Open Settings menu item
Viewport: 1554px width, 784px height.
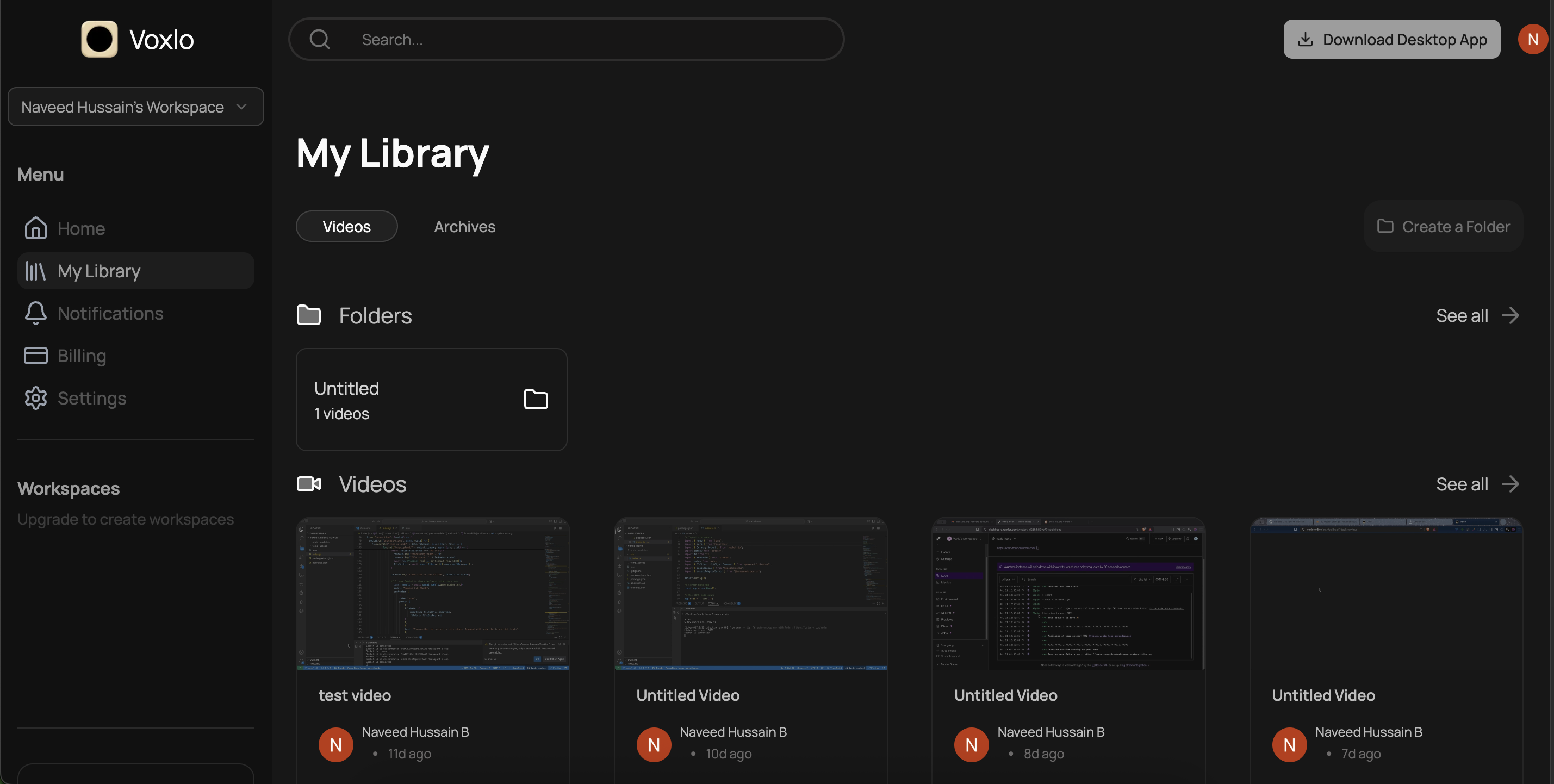136,398
